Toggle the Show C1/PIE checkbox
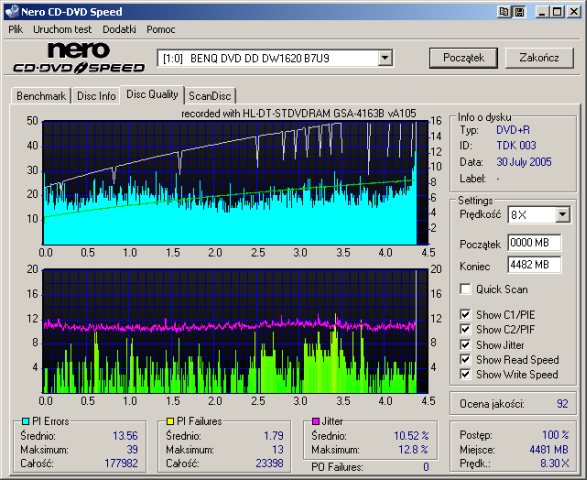Viewport: 587px width, 480px height. pos(465,315)
